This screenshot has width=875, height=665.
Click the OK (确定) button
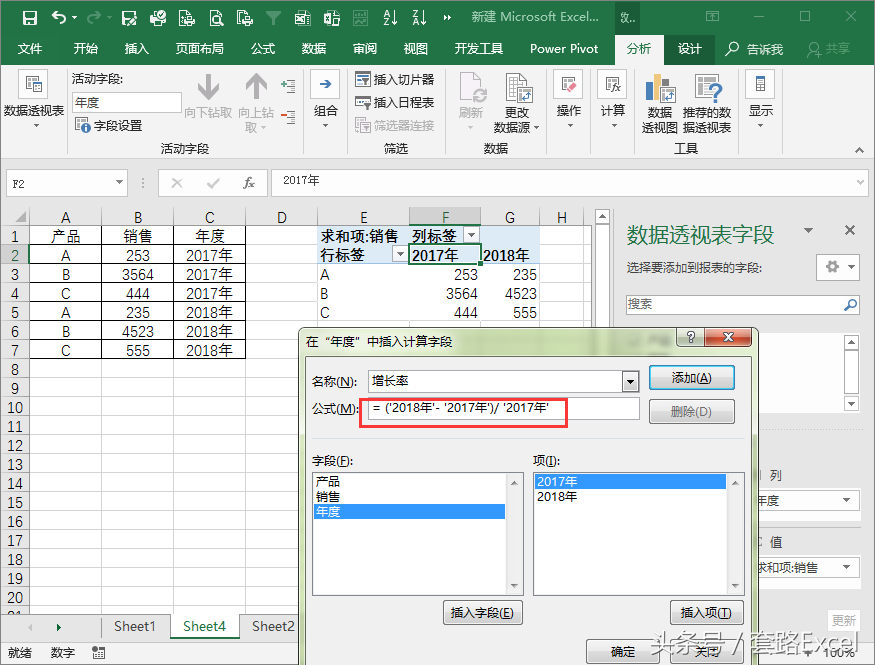tap(622, 652)
